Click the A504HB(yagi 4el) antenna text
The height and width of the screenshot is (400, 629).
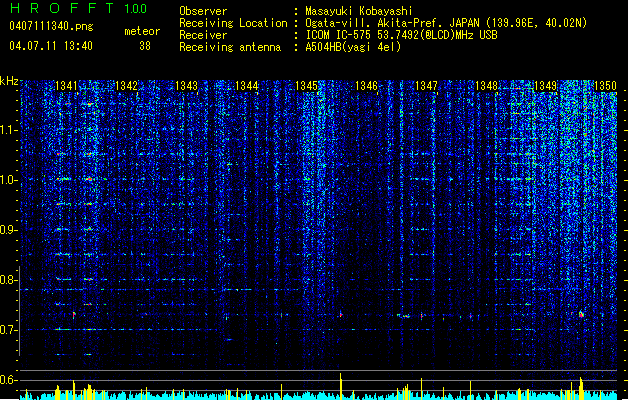point(353,47)
